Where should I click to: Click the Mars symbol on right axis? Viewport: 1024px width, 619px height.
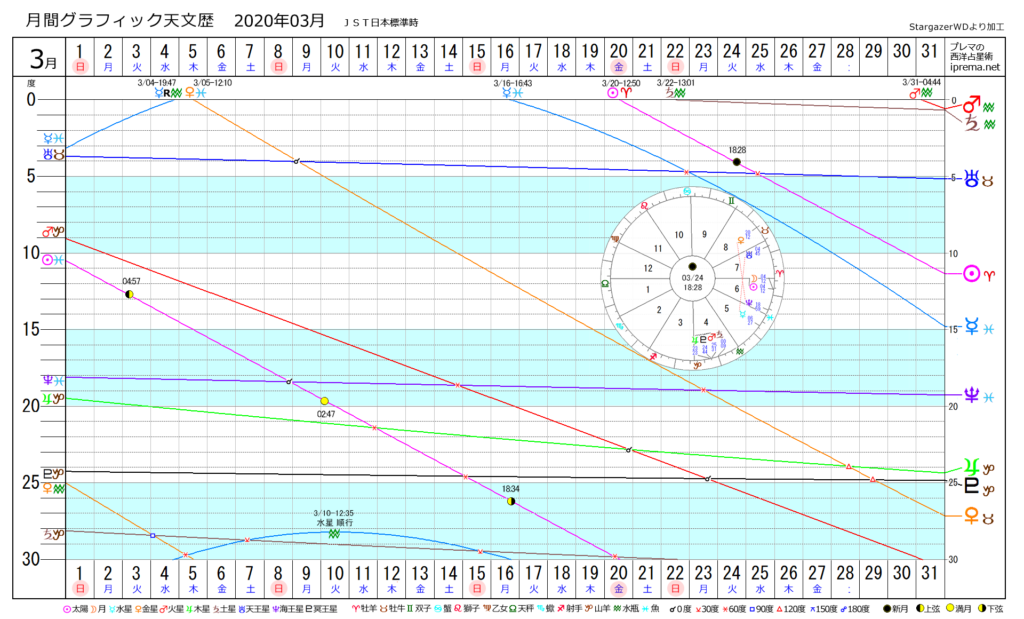point(970,104)
